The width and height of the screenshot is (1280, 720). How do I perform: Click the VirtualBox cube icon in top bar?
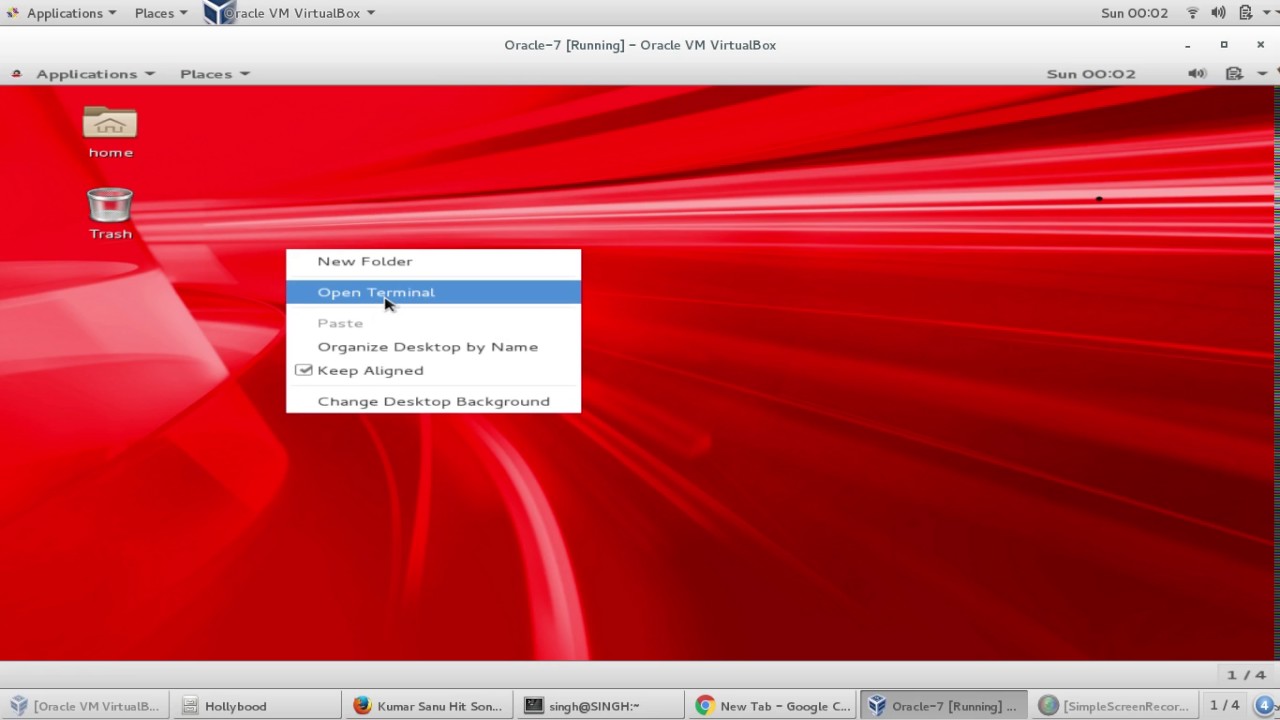(x=218, y=13)
